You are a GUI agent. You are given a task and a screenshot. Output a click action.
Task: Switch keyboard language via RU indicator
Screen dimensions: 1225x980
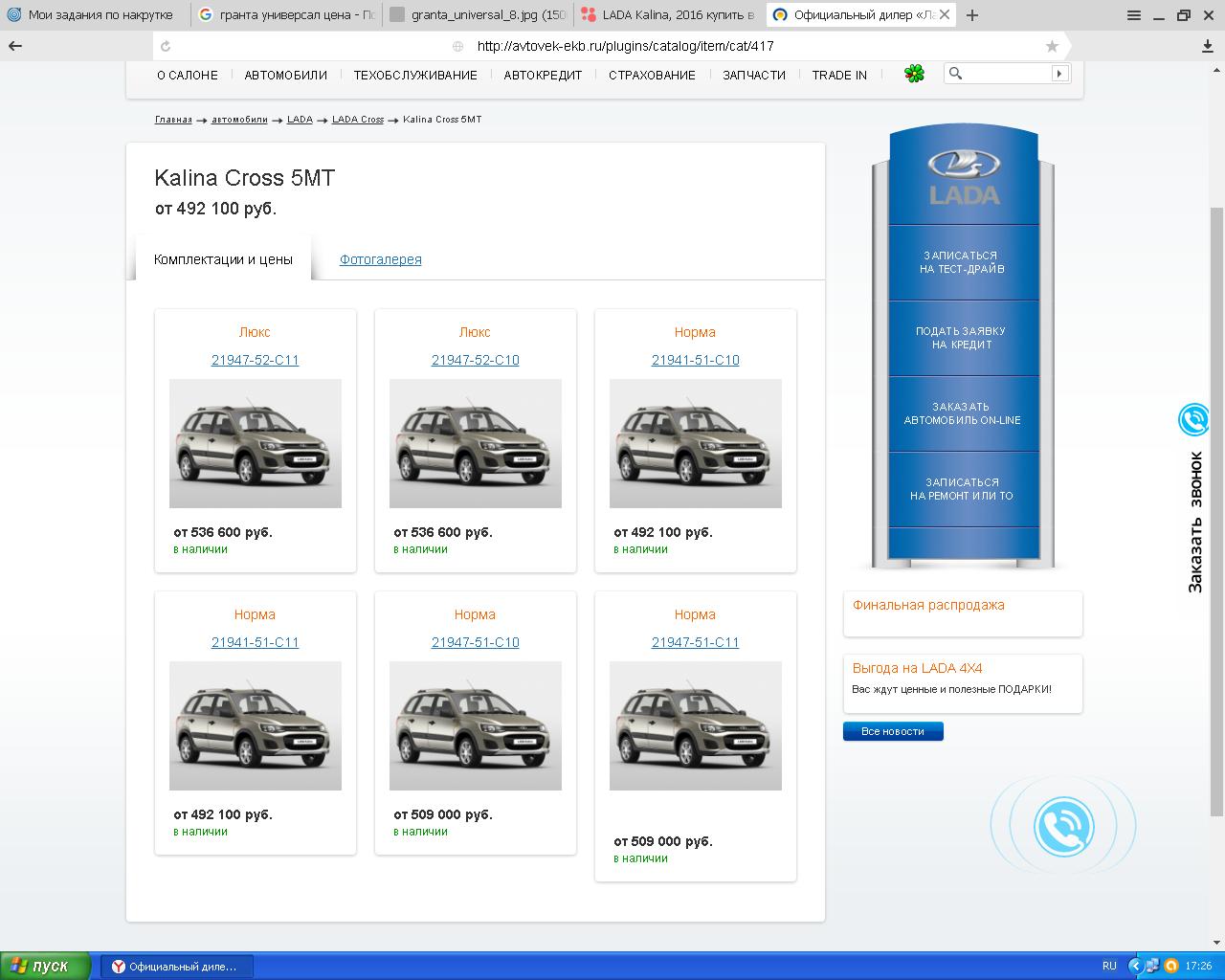(x=1109, y=966)
